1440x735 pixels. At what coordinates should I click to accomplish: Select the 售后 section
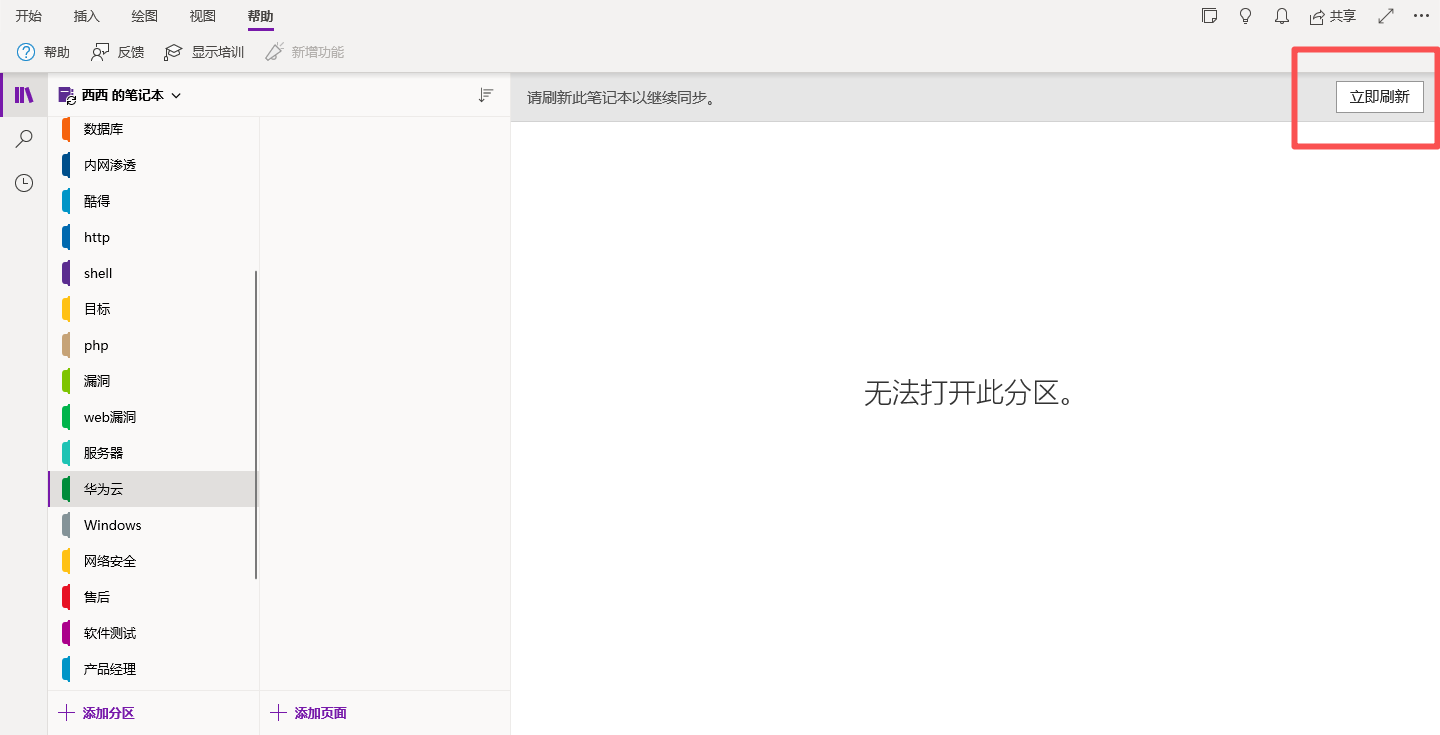153,597
